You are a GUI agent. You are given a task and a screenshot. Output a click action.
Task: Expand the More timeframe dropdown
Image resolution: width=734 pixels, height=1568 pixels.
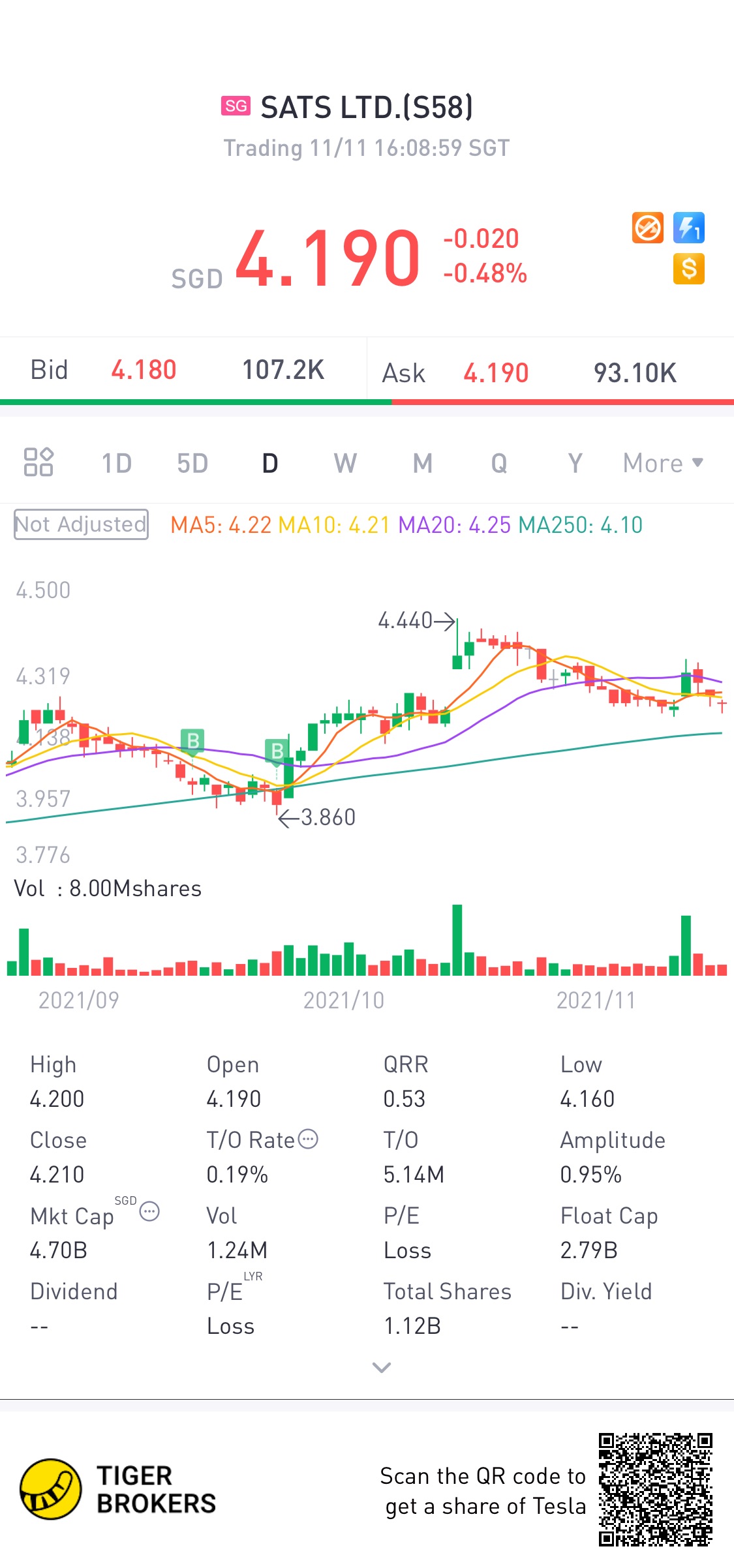(x=663, y=463)
